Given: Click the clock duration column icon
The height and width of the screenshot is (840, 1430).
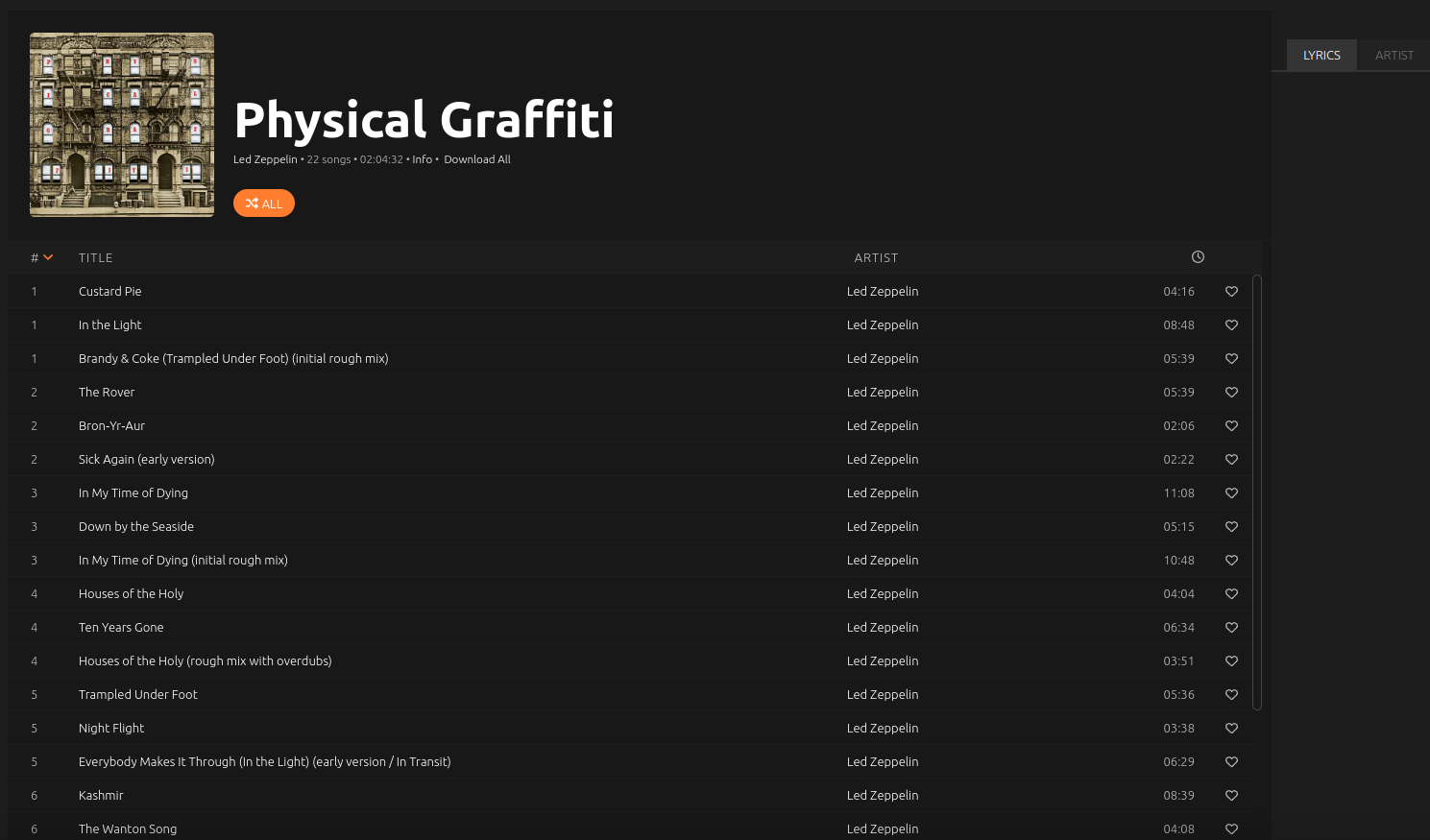Looking at the screenshot, I should pos(1198,257).
